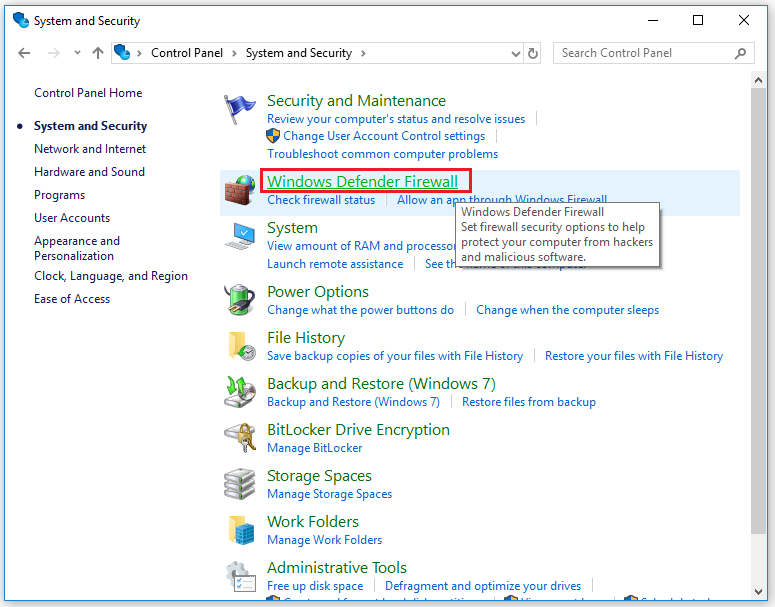Click Save backup copies with File History
The image size is (775, 607).
click(x=395, y=356)
